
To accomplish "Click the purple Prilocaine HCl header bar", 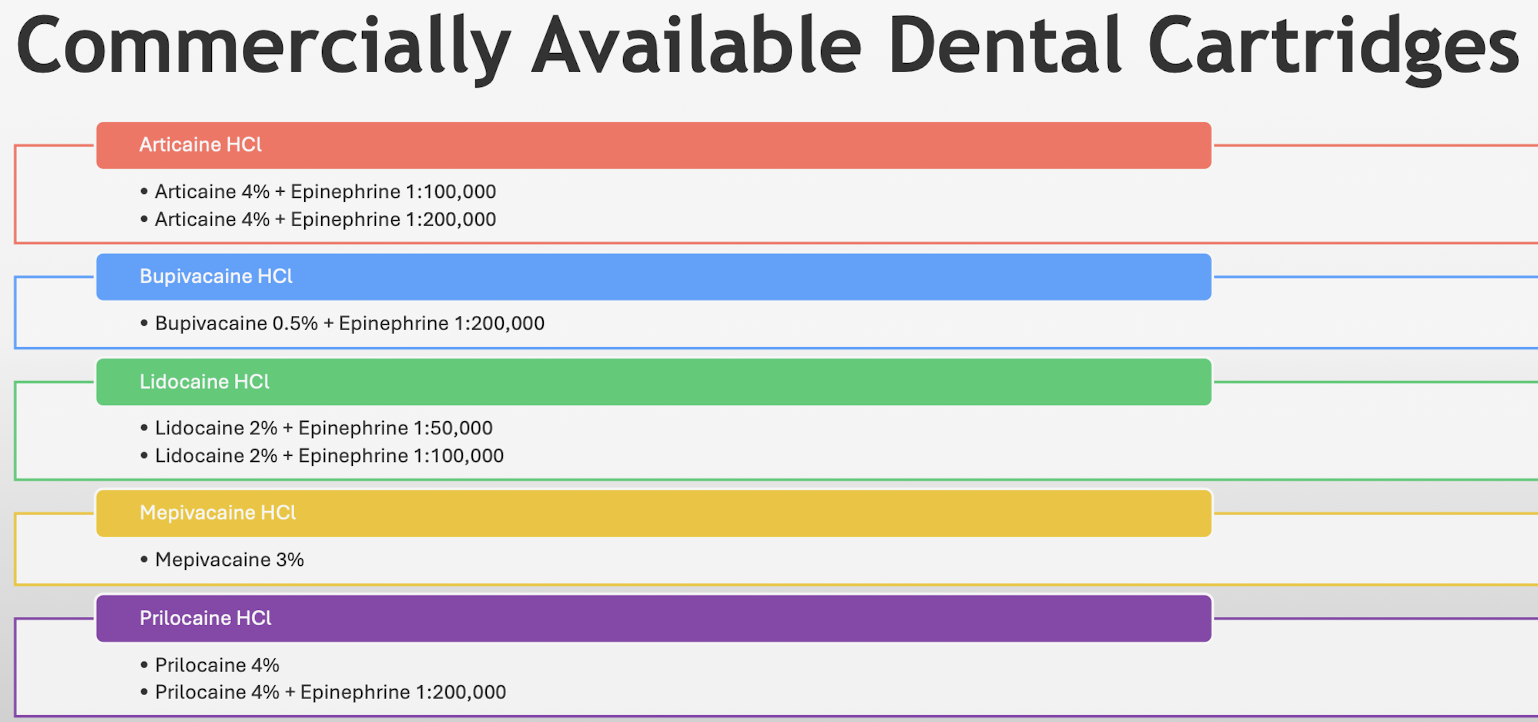I will click(x=653, y=618).
